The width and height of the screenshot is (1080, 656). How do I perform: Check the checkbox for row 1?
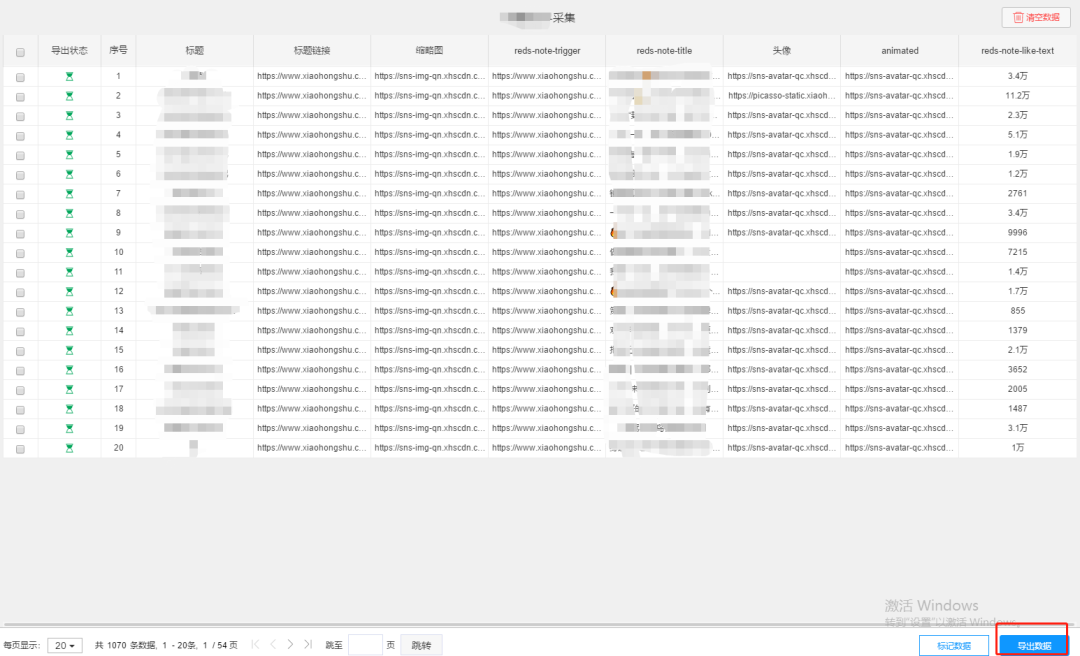coord(20,77)
